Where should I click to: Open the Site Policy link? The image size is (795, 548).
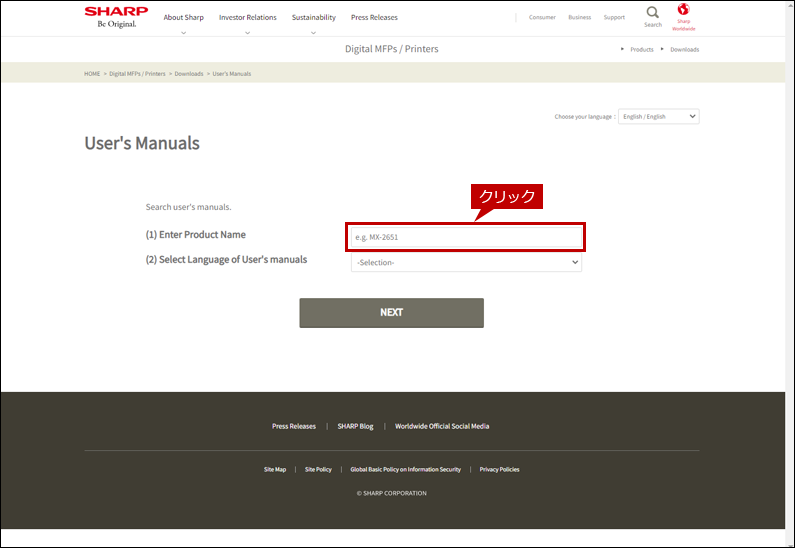tap(318, 469)
